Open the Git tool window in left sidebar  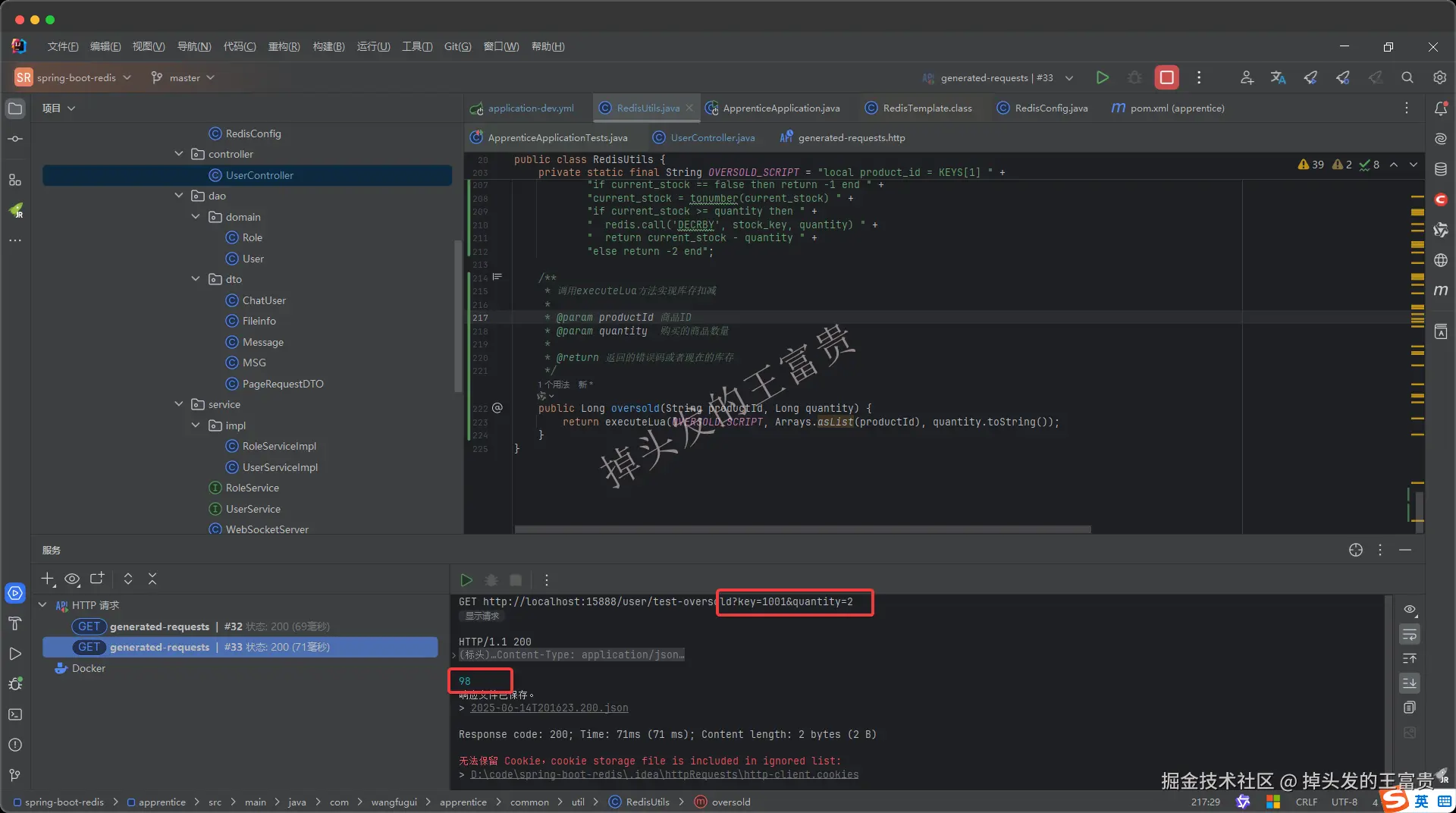pyautogui.click(x=15, y=775)
